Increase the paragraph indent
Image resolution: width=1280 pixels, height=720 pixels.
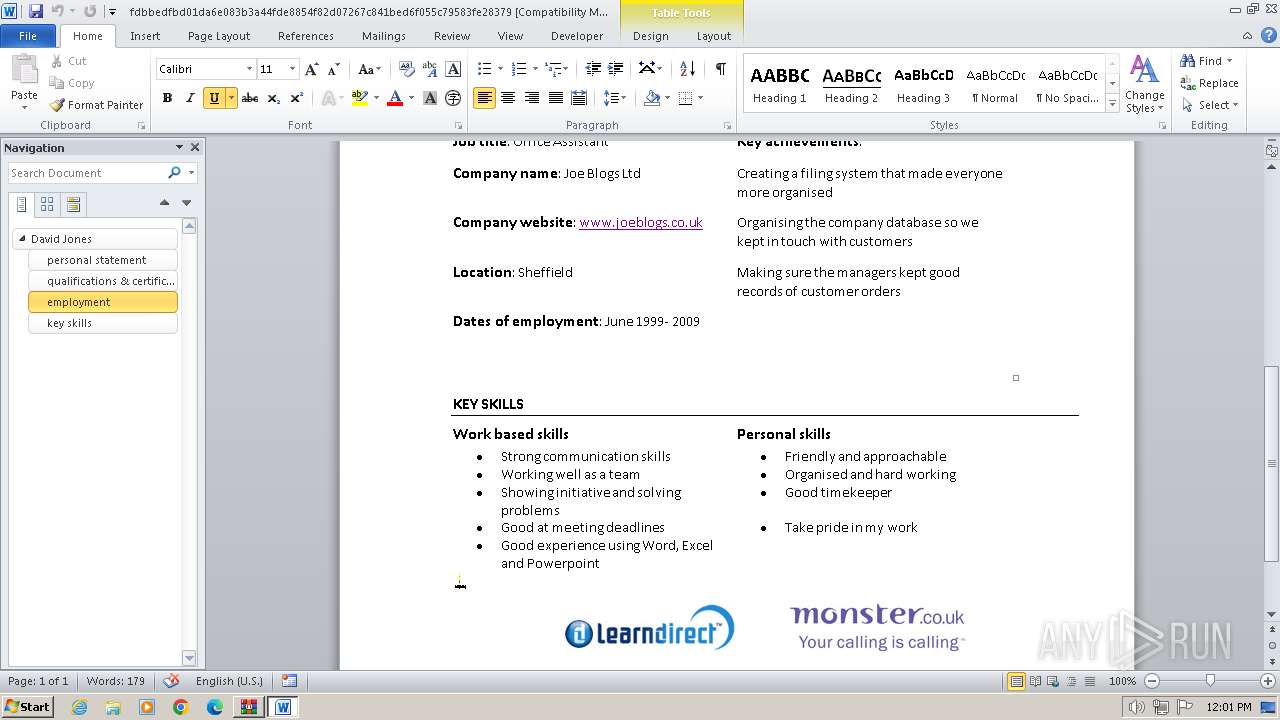(x=616, y=69)
